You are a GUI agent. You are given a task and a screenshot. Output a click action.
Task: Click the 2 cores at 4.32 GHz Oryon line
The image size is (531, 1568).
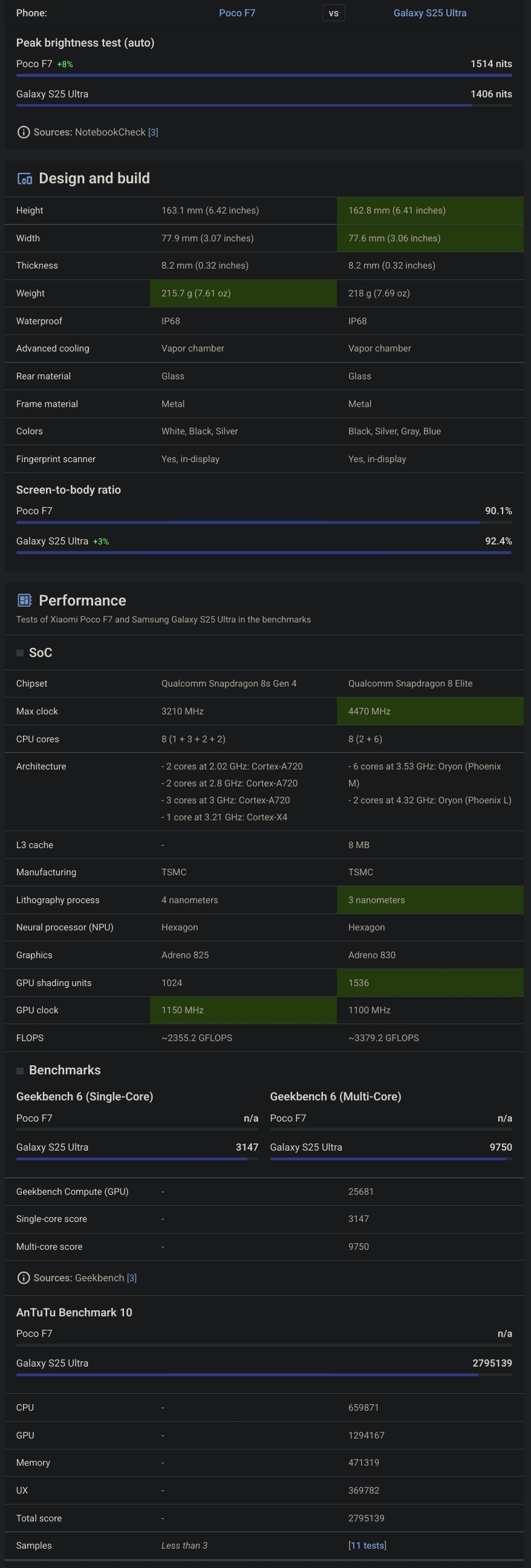click(429, 800)
